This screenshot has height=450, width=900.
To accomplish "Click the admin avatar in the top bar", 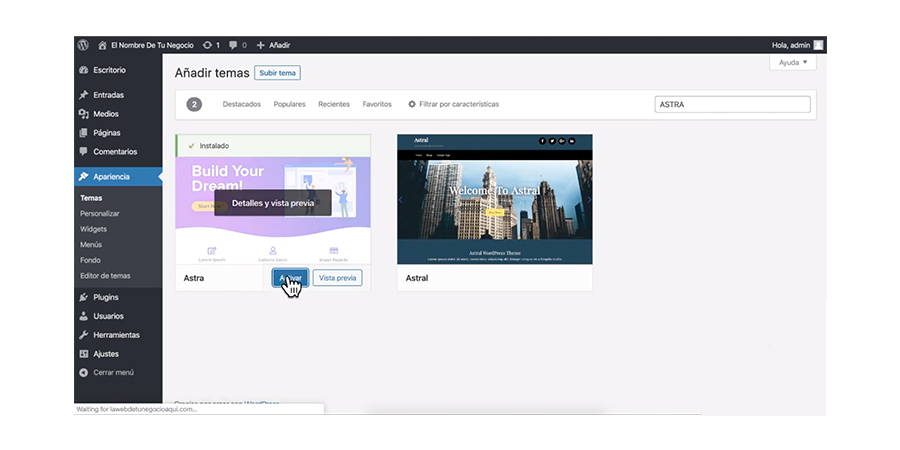I will (x=818, y=45).
